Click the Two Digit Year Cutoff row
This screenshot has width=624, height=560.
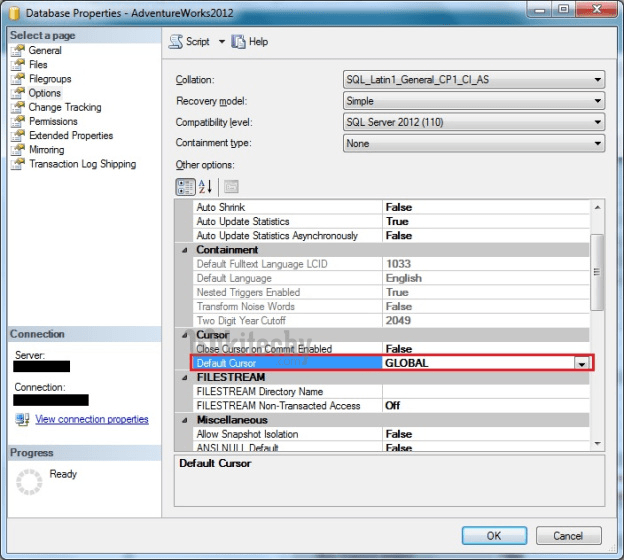pos(392,321)
